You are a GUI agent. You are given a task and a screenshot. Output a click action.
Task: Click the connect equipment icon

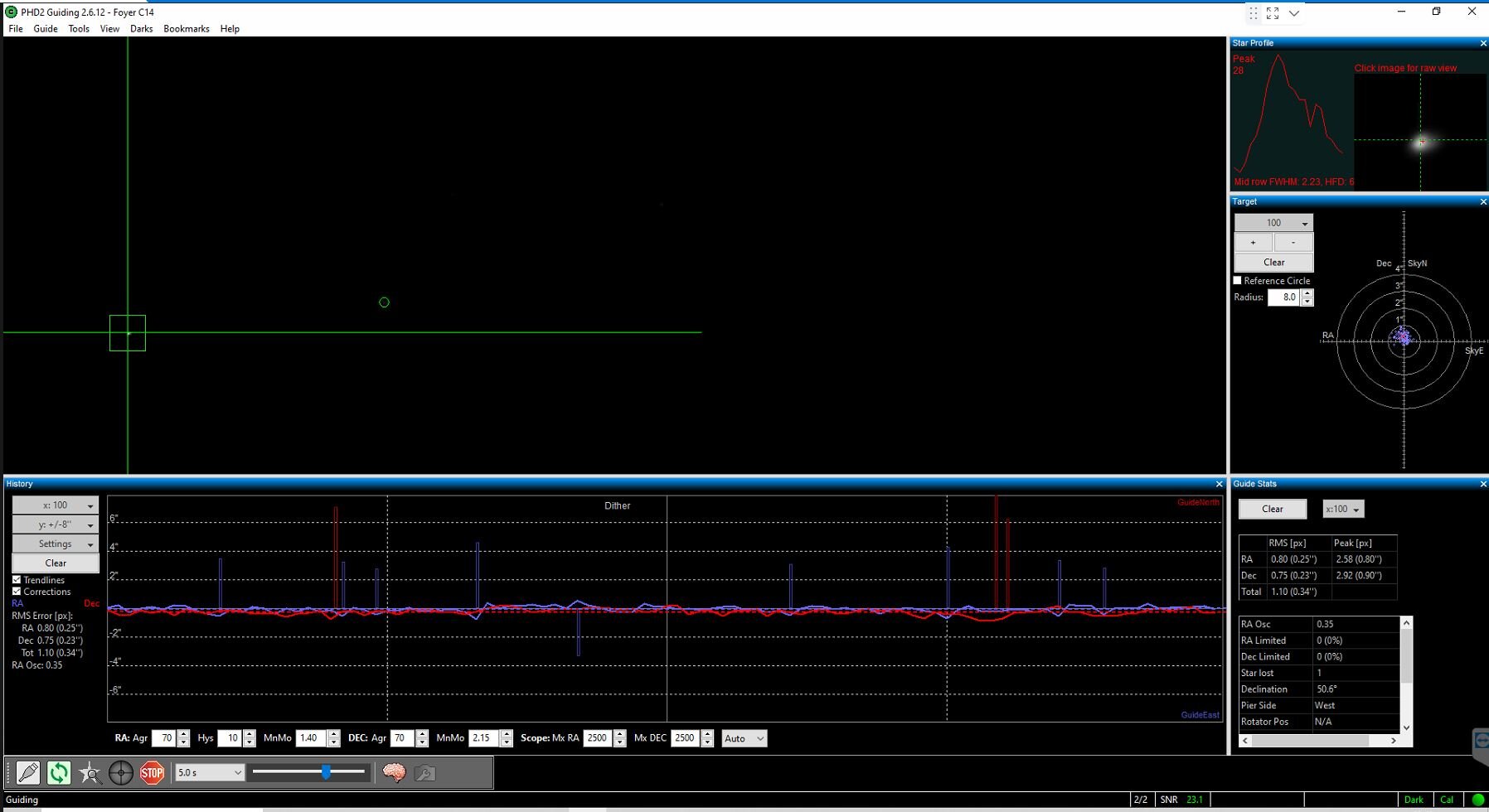(x=28, y=773)
